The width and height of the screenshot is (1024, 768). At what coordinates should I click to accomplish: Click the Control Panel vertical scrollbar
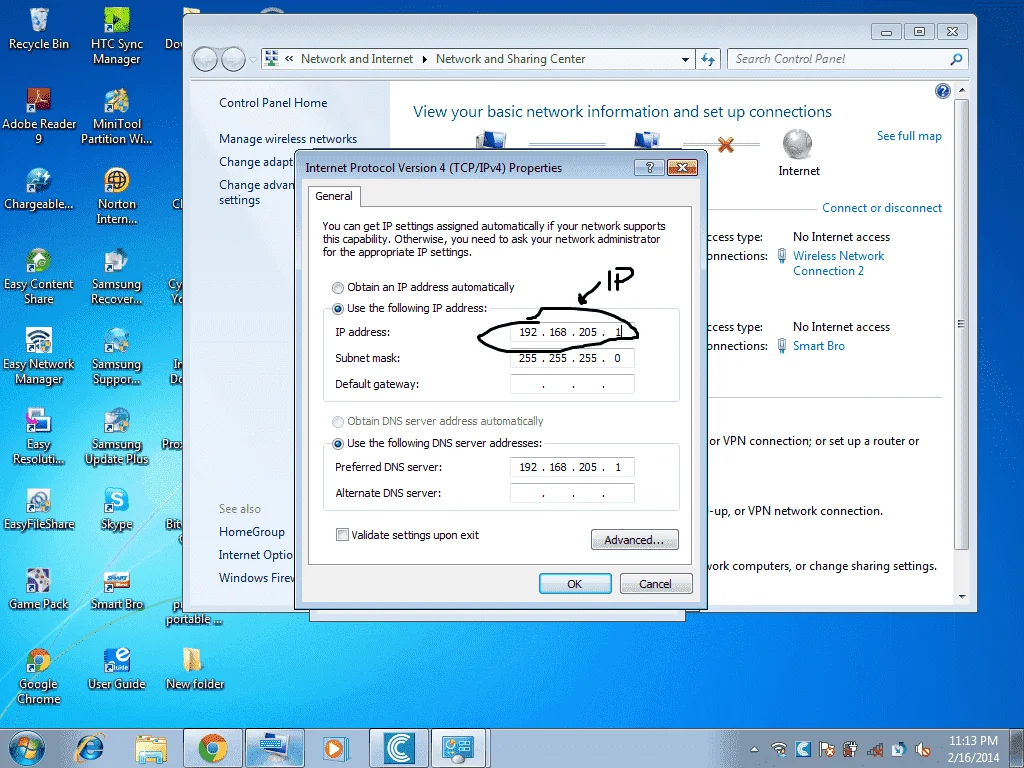click(961, 325)
